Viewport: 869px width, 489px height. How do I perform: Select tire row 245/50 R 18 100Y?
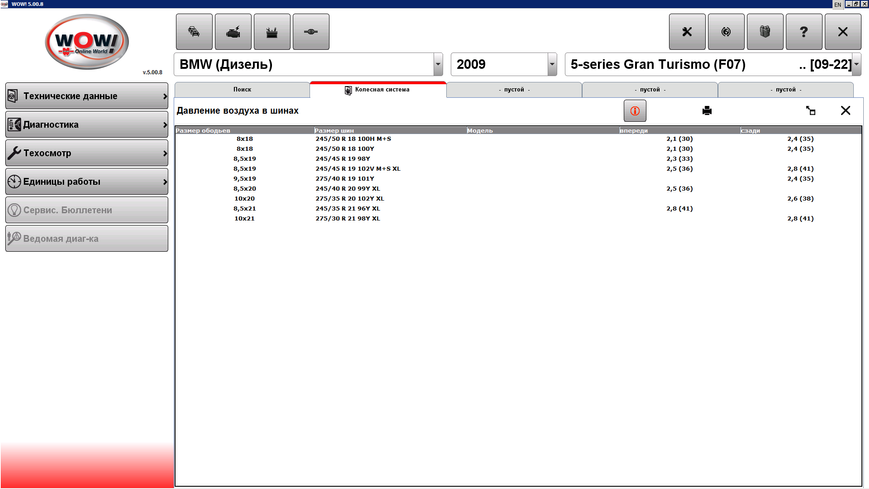[x=518, y=149]
